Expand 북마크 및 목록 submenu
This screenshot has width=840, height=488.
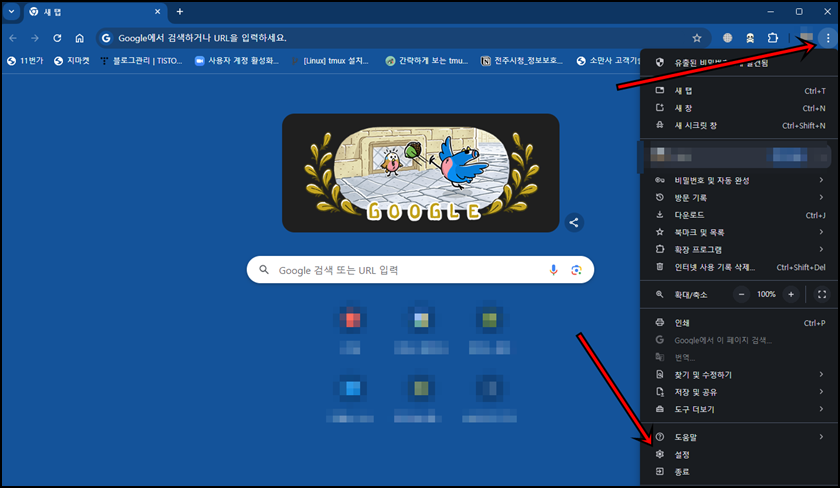[740, 232]
